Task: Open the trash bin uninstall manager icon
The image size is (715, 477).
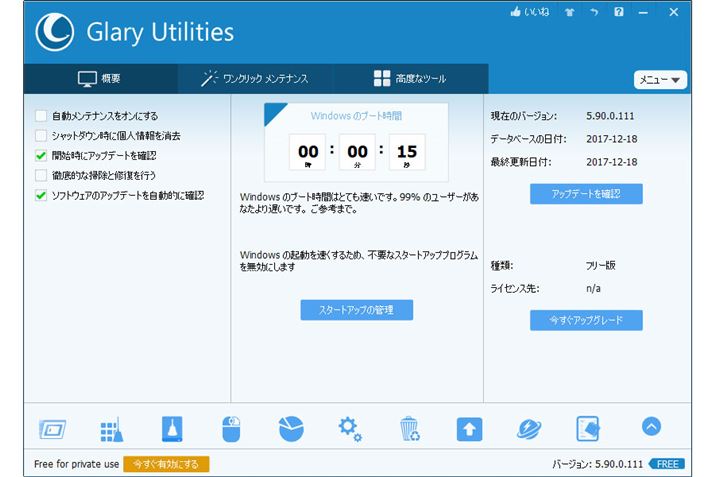Action: click(x=410, y=428)
